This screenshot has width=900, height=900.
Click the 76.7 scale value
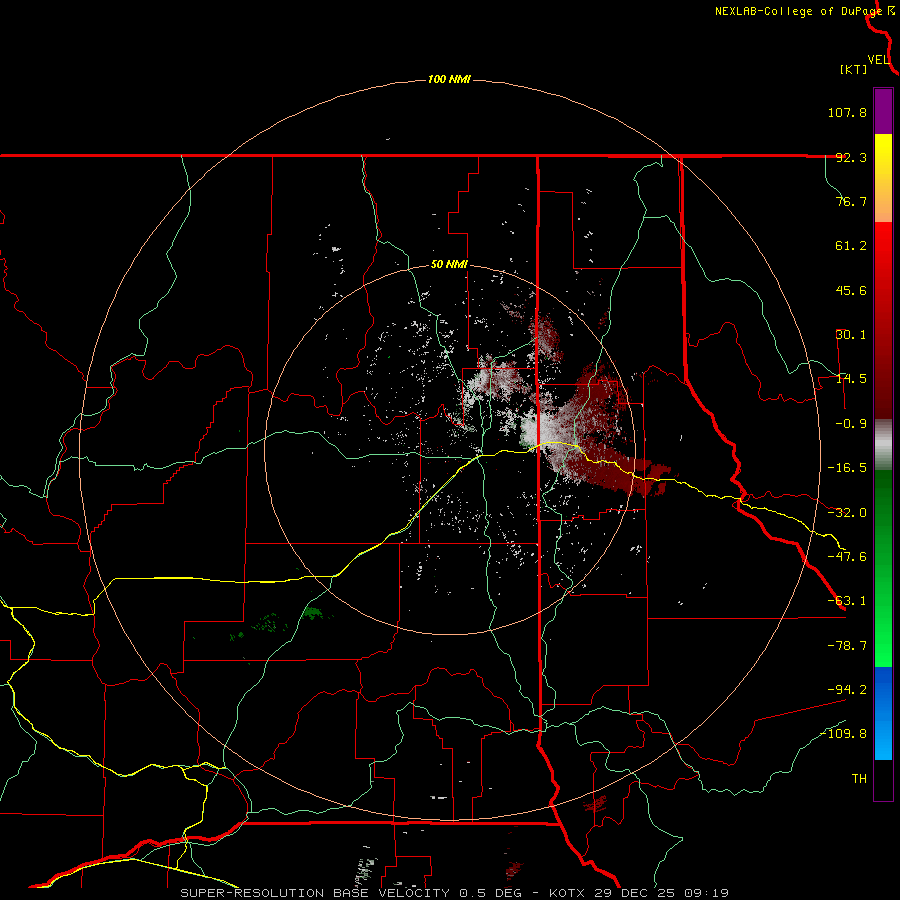pos(851,201)
